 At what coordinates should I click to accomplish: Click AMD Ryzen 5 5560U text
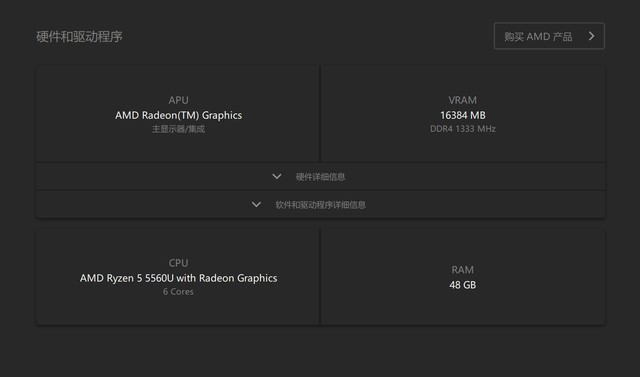pos(127,278)
